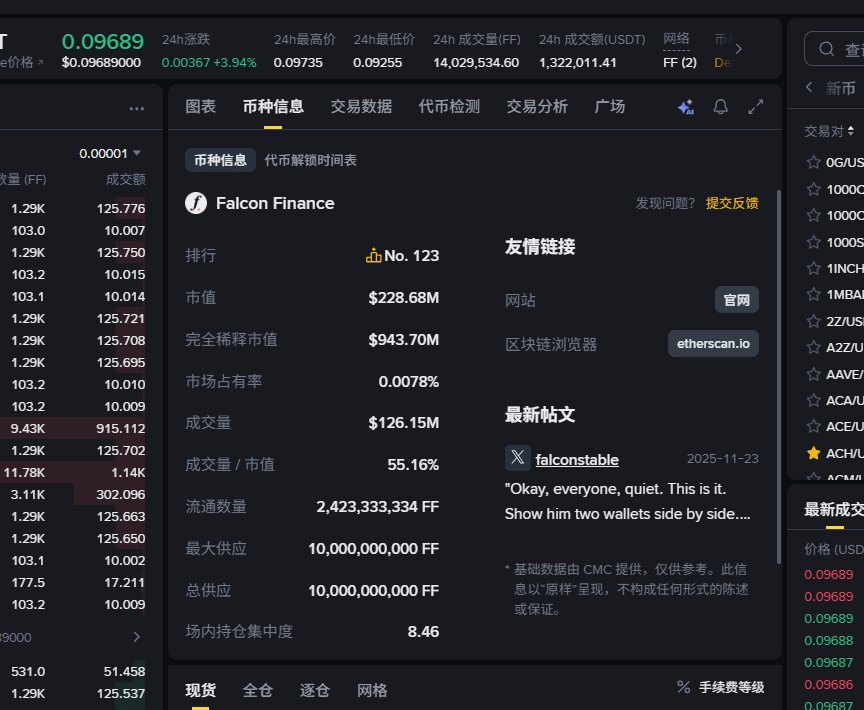Screen dimensions: 864x710
Task: Click the 0.09688 recent trade price
Action: 829,641
